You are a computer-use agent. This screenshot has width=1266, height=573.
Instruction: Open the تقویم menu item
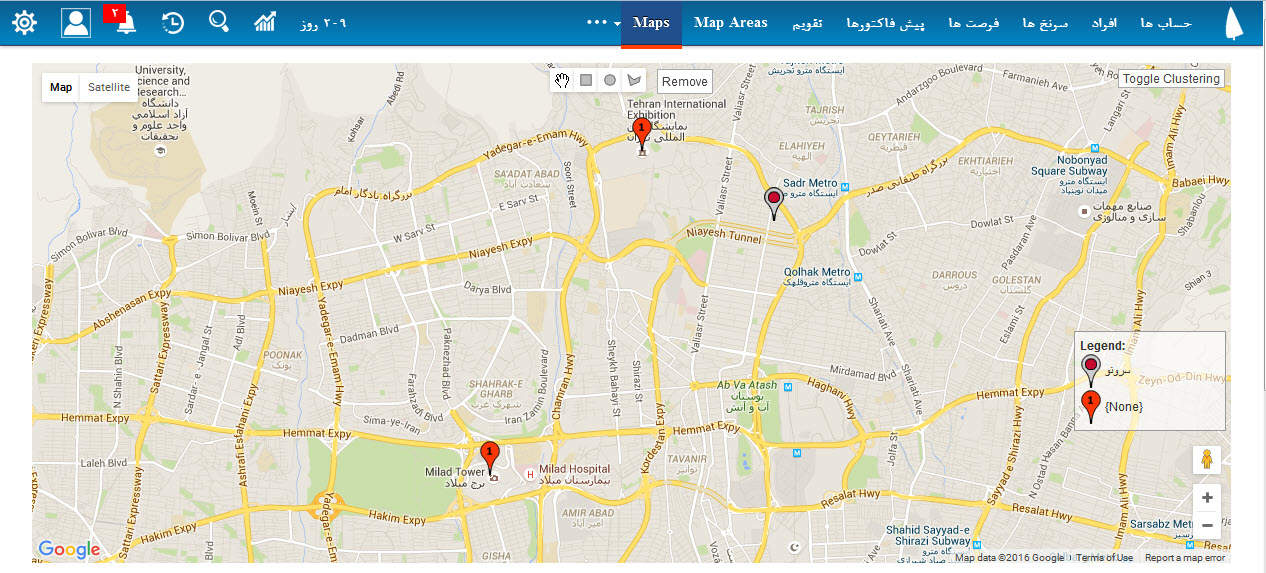[807, 23]
